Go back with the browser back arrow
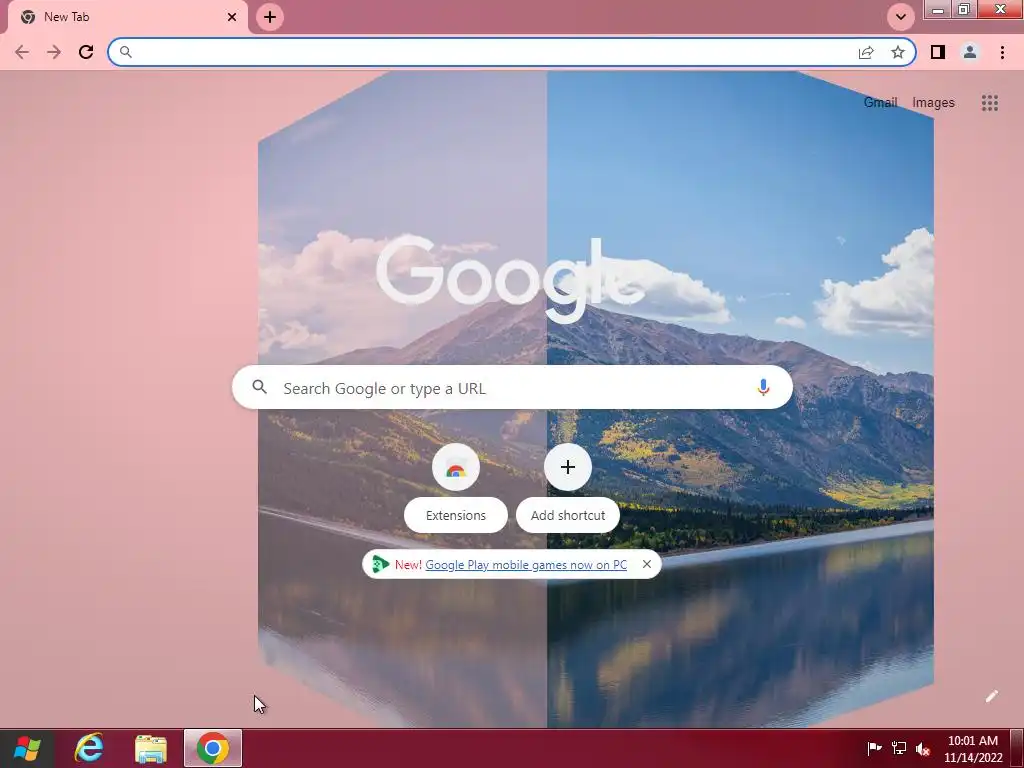The height and width of the screenshot is (768, 1024). [22, 52]
